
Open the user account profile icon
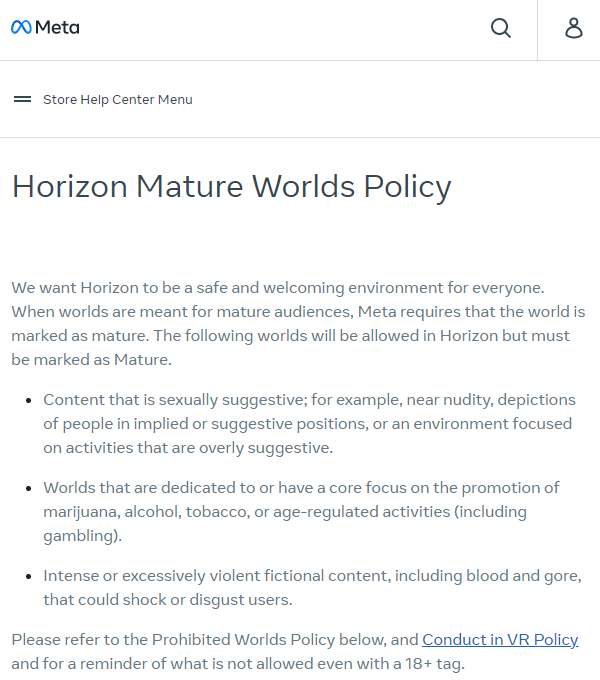click(574, 28)
